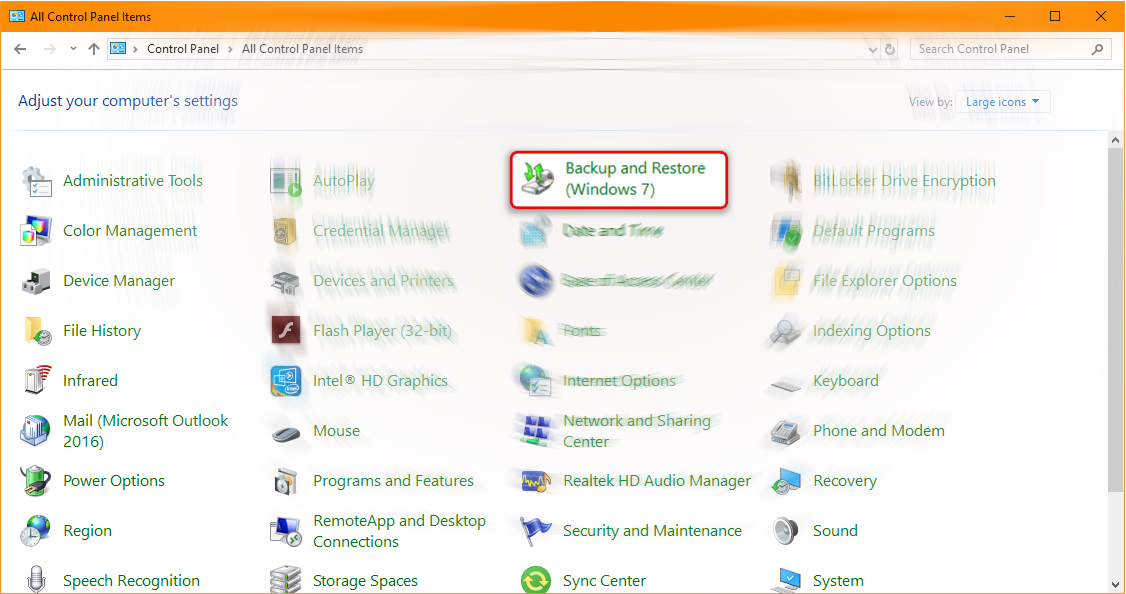Open the Backup and Restore icon
This screenshot has height=594, width=1126.
538,180
